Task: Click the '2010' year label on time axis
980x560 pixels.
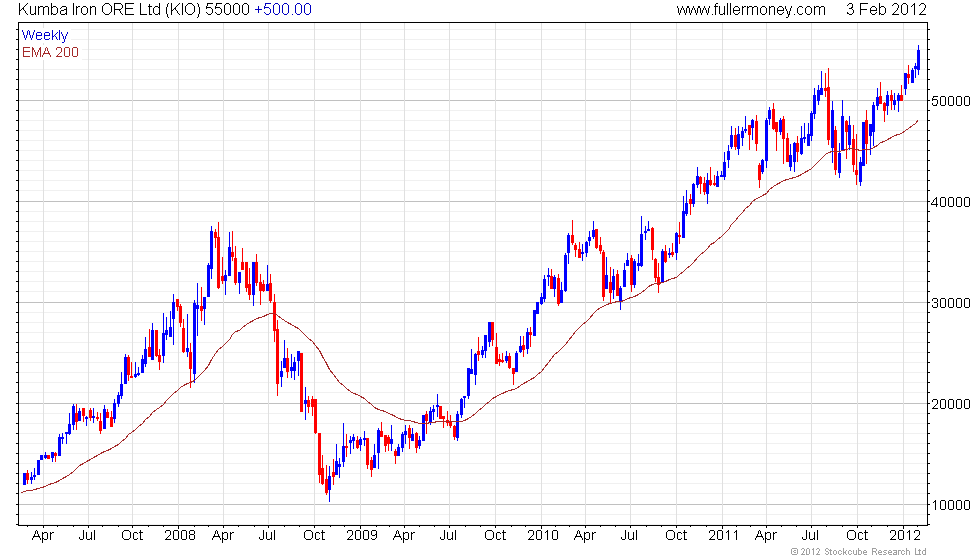Action: click(x=542, y=536)
